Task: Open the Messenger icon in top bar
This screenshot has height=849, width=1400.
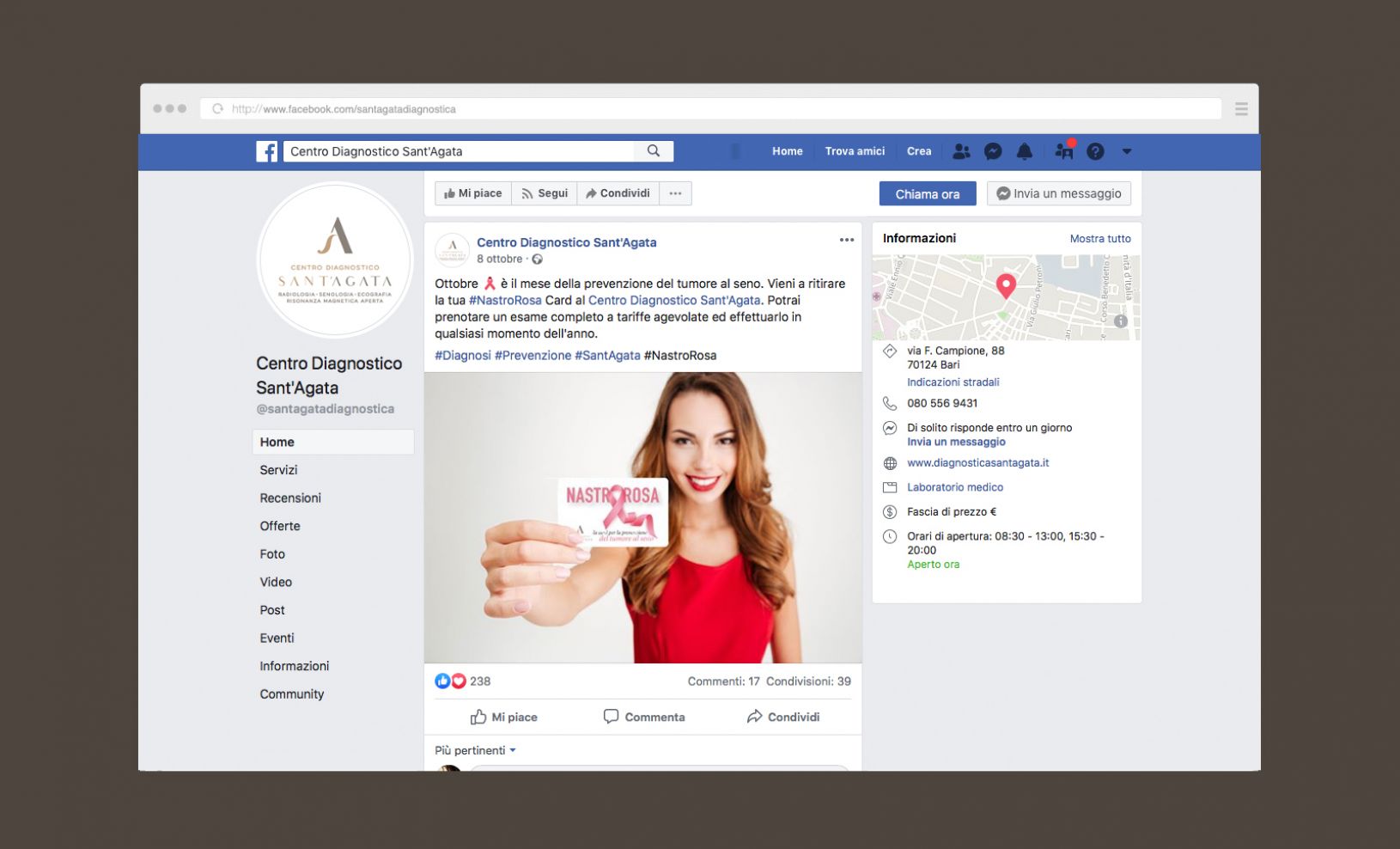Action: click(993, 151)
